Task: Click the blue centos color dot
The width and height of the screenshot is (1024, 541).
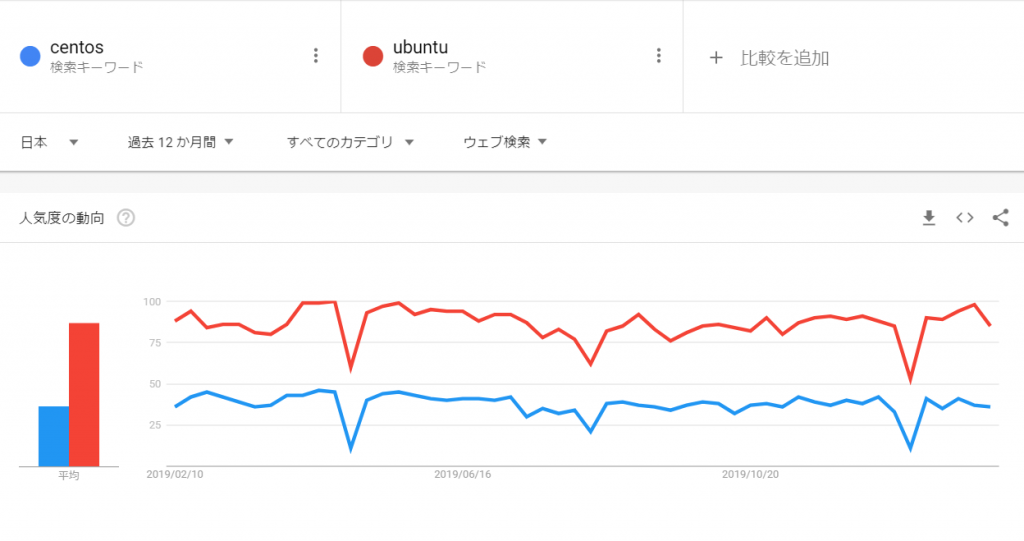Action: (x=30, y=56)
